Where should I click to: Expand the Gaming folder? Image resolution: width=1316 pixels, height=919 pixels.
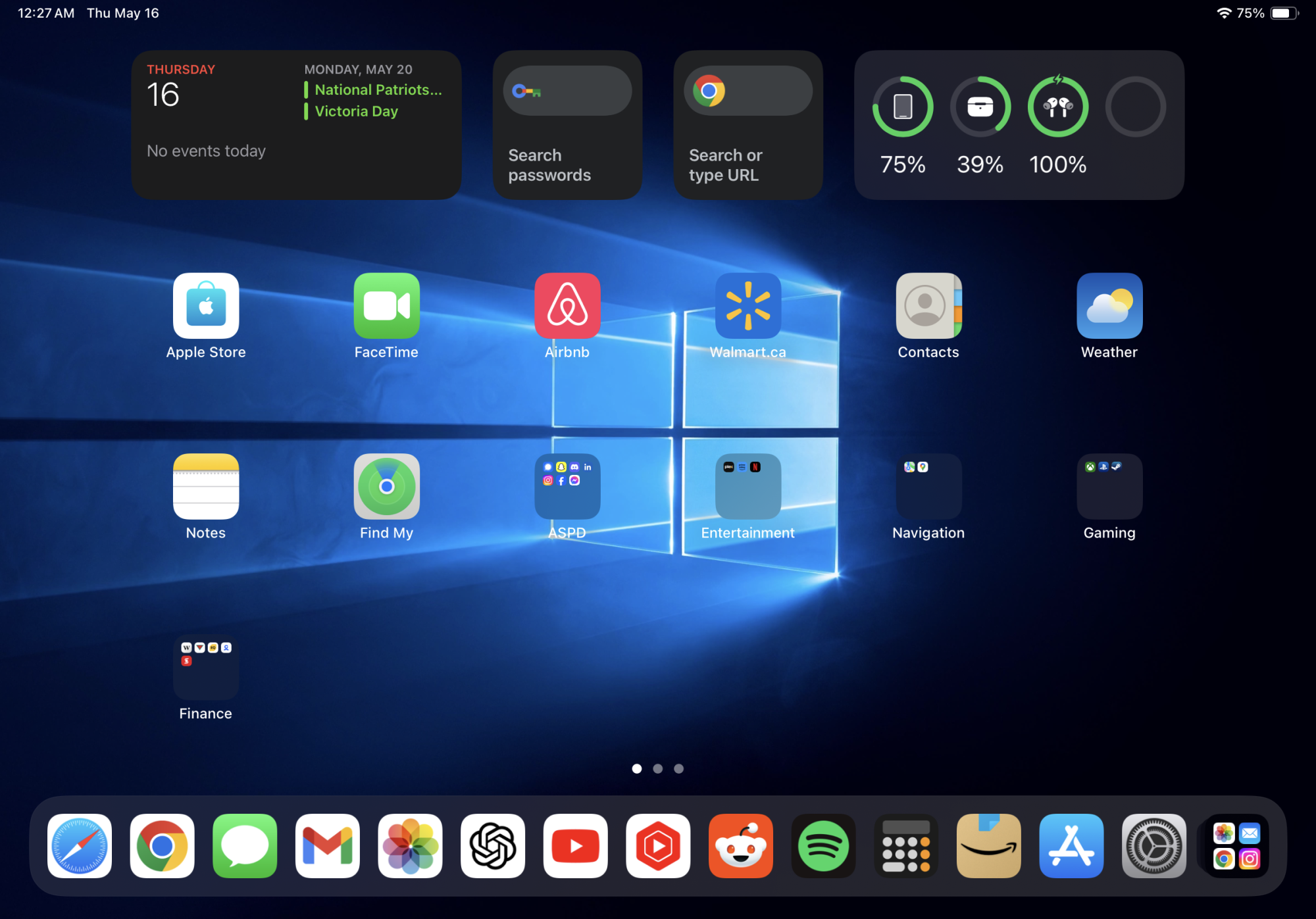(x=1109, y=487)
